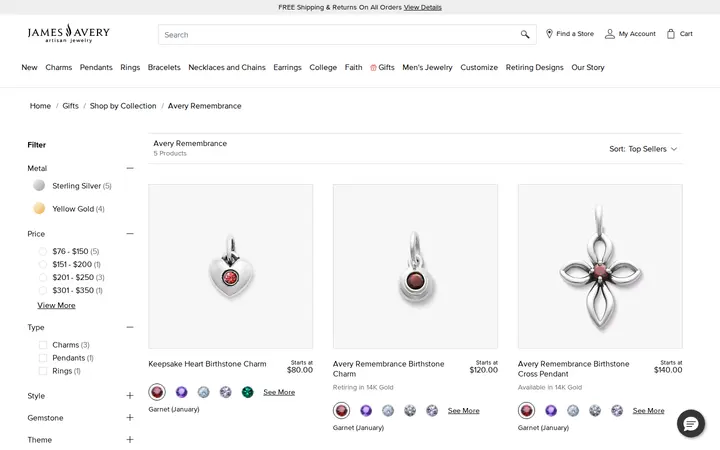This screenshot has width=720, height=450.
Task: Open the Charms menu
Action: [59, 68]
